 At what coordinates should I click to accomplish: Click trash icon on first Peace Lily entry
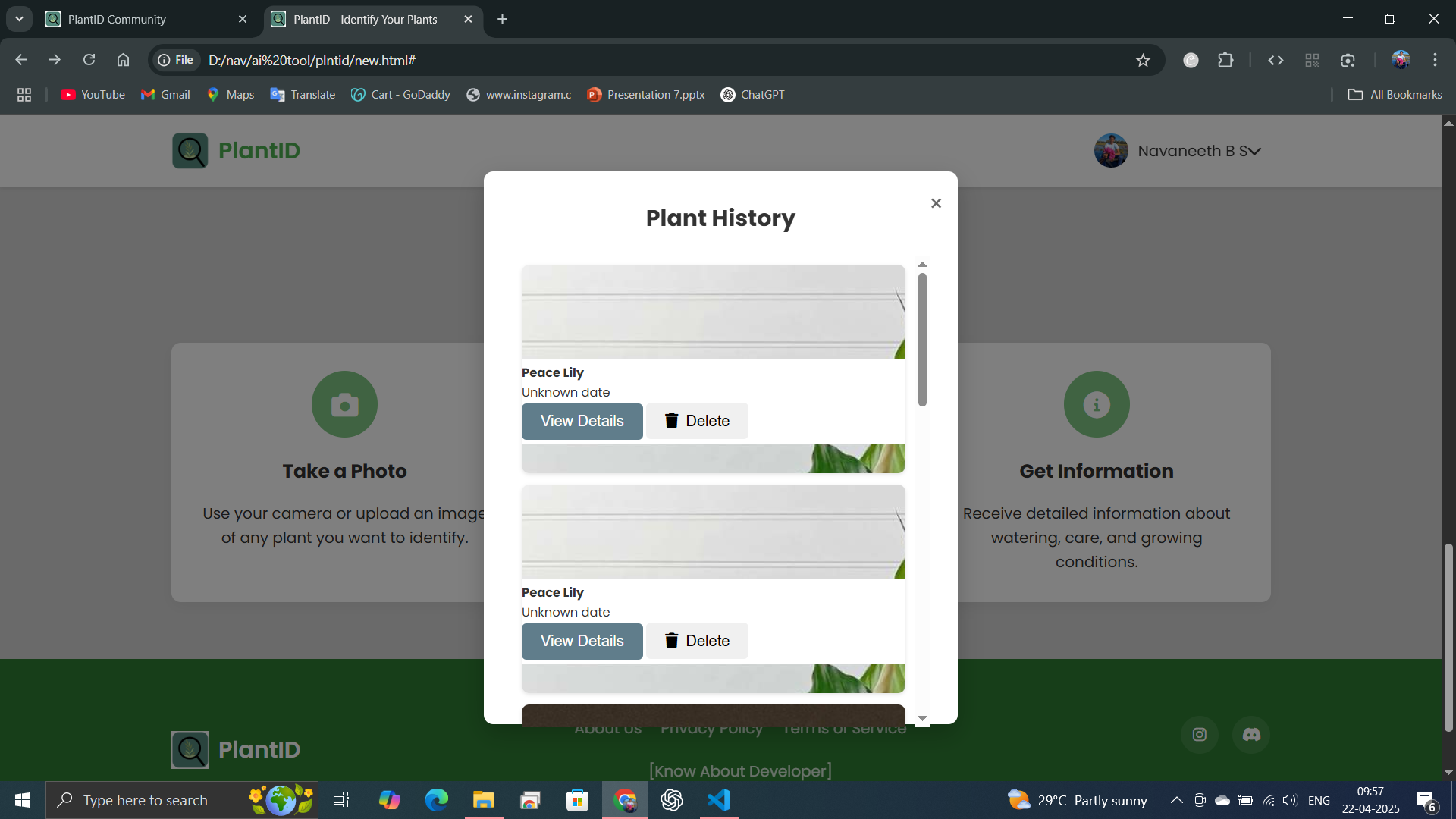point(671,421)
